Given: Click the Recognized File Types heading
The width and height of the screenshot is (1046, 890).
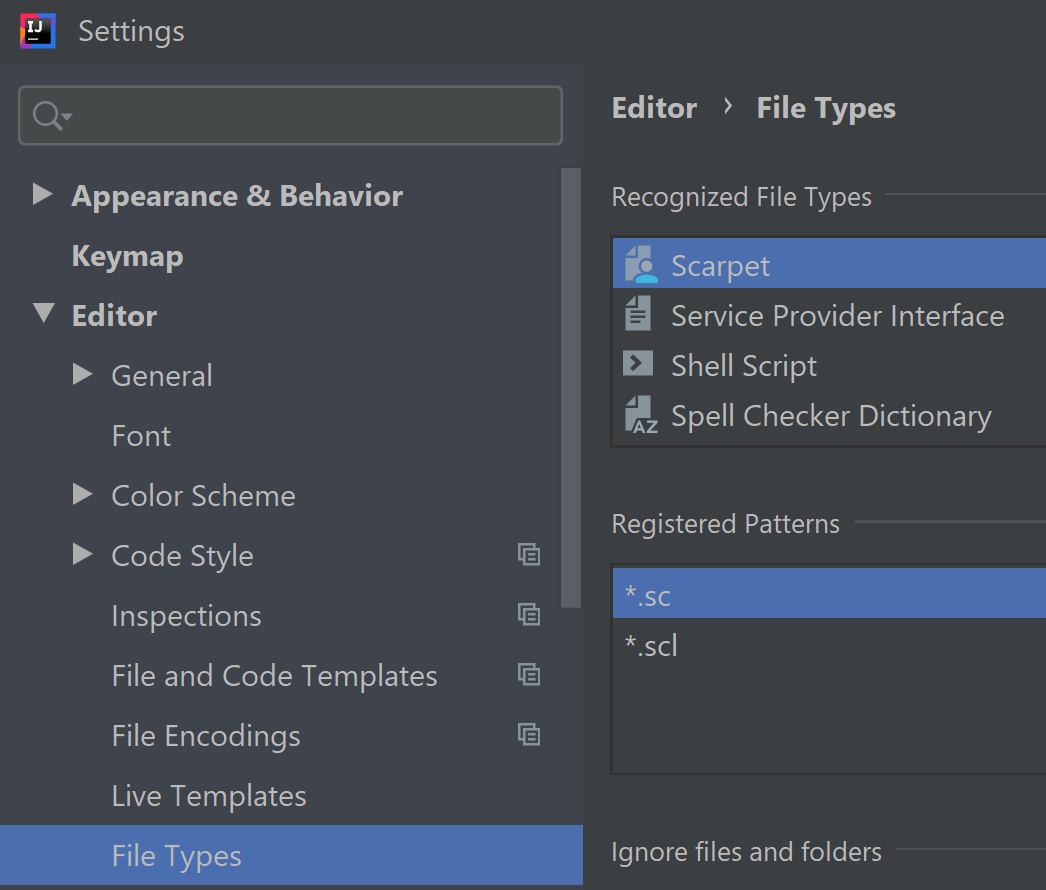Looking at the screenshot, I should pyautogui.click(x=742, y=197).
